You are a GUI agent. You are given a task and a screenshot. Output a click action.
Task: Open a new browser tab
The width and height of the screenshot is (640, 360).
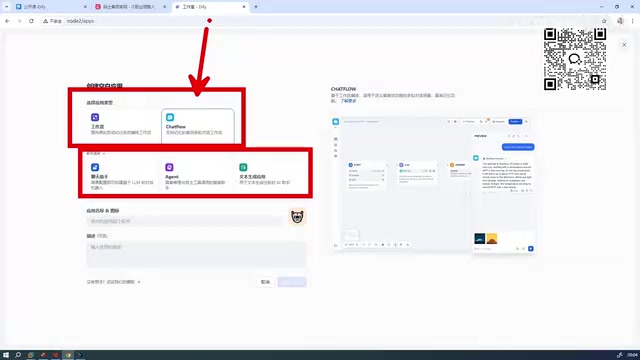256,7
